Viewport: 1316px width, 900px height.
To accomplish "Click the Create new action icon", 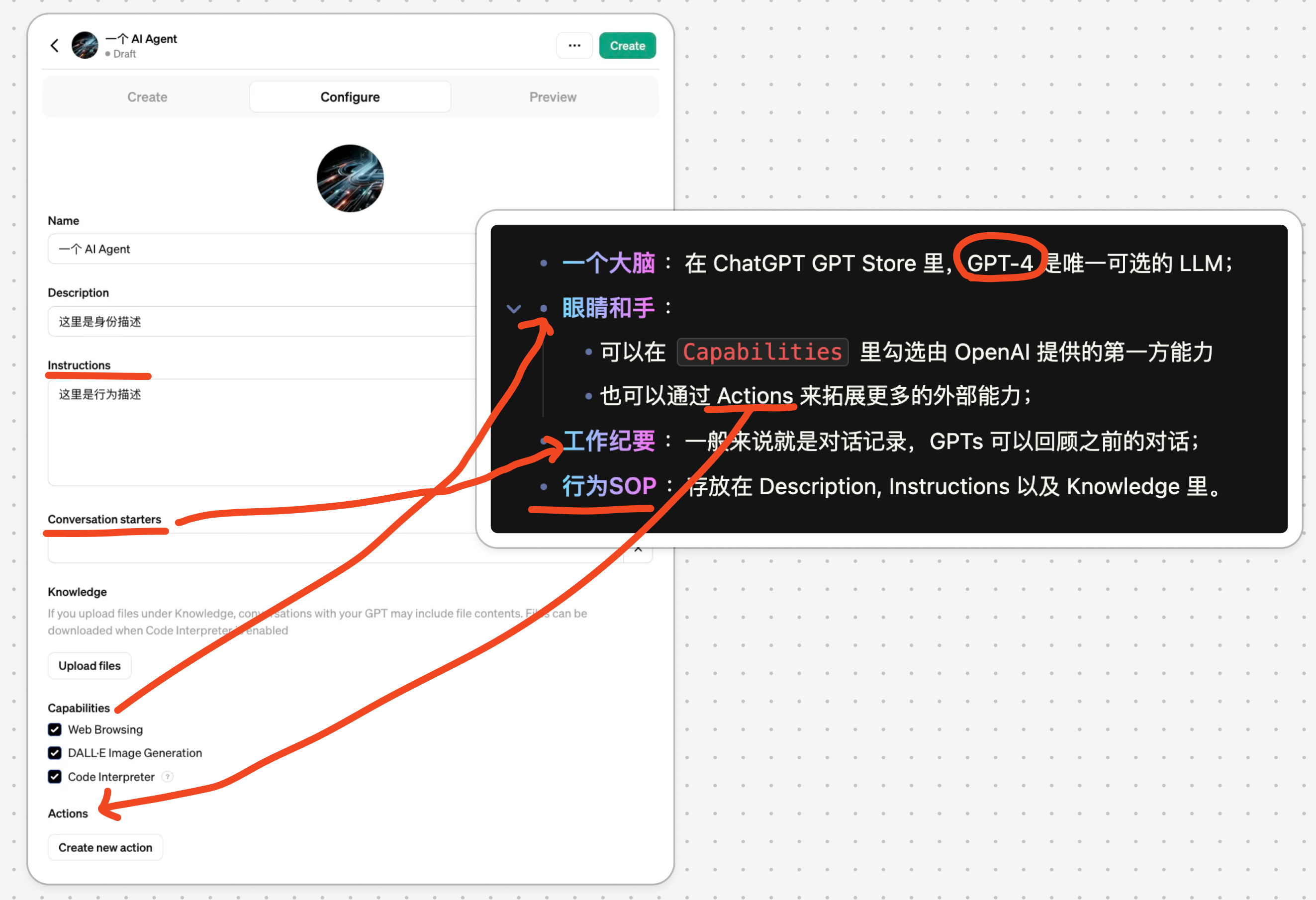I will click(x=106, y=847).
